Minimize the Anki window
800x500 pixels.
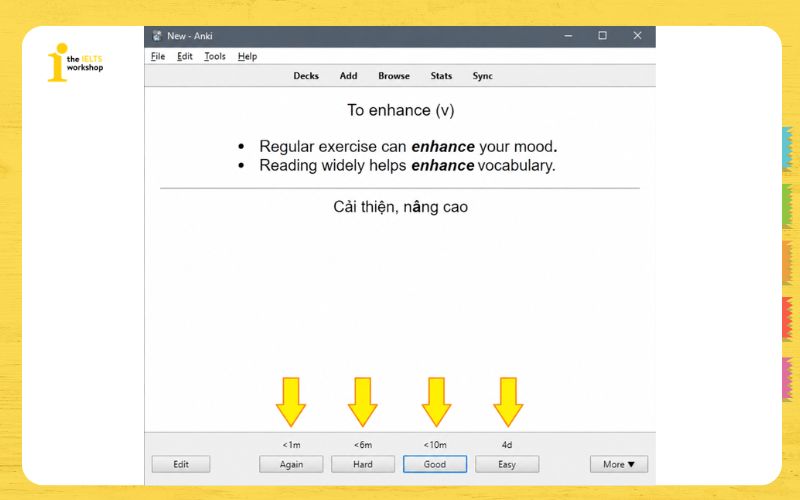(568, 36)
